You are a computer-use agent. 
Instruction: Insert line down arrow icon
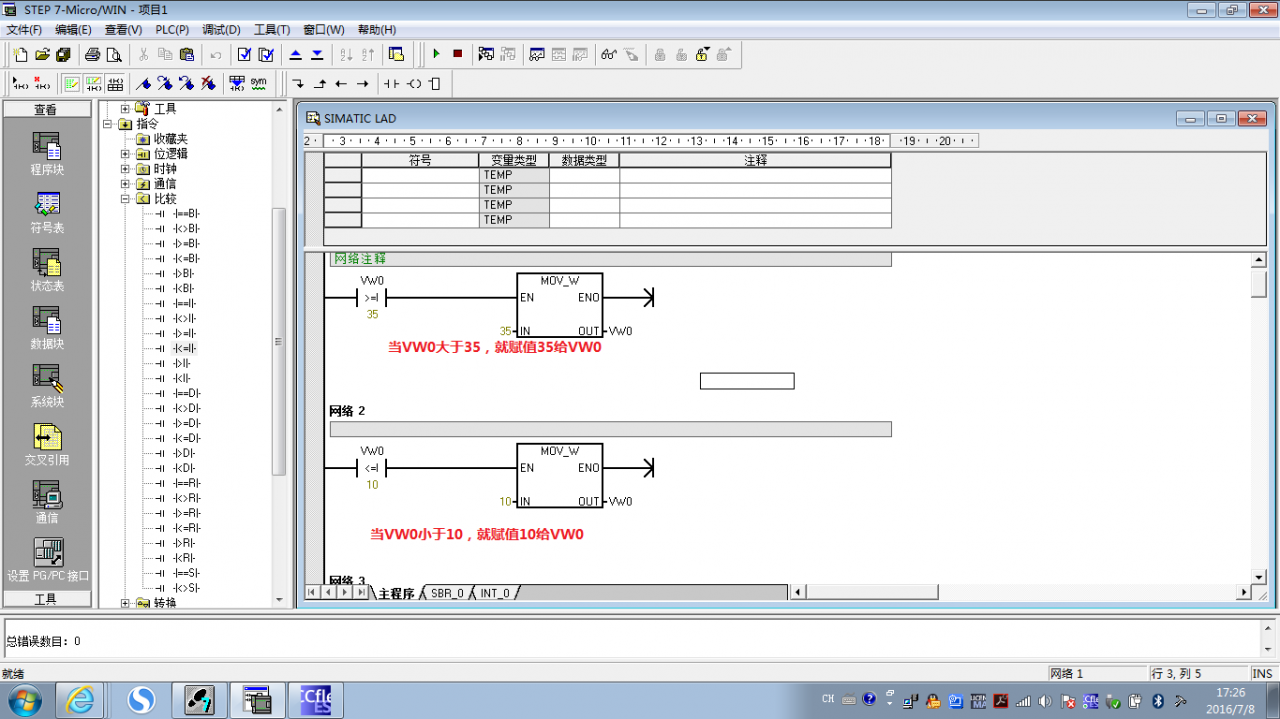click(x=298, y=84)
